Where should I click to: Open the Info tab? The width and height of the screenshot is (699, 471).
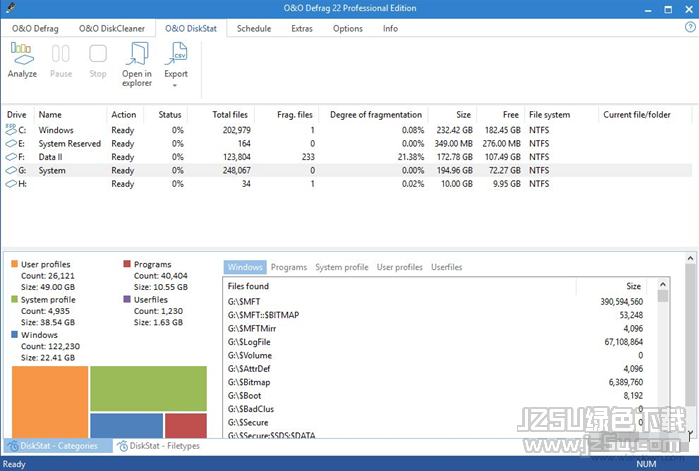[390, 29]
